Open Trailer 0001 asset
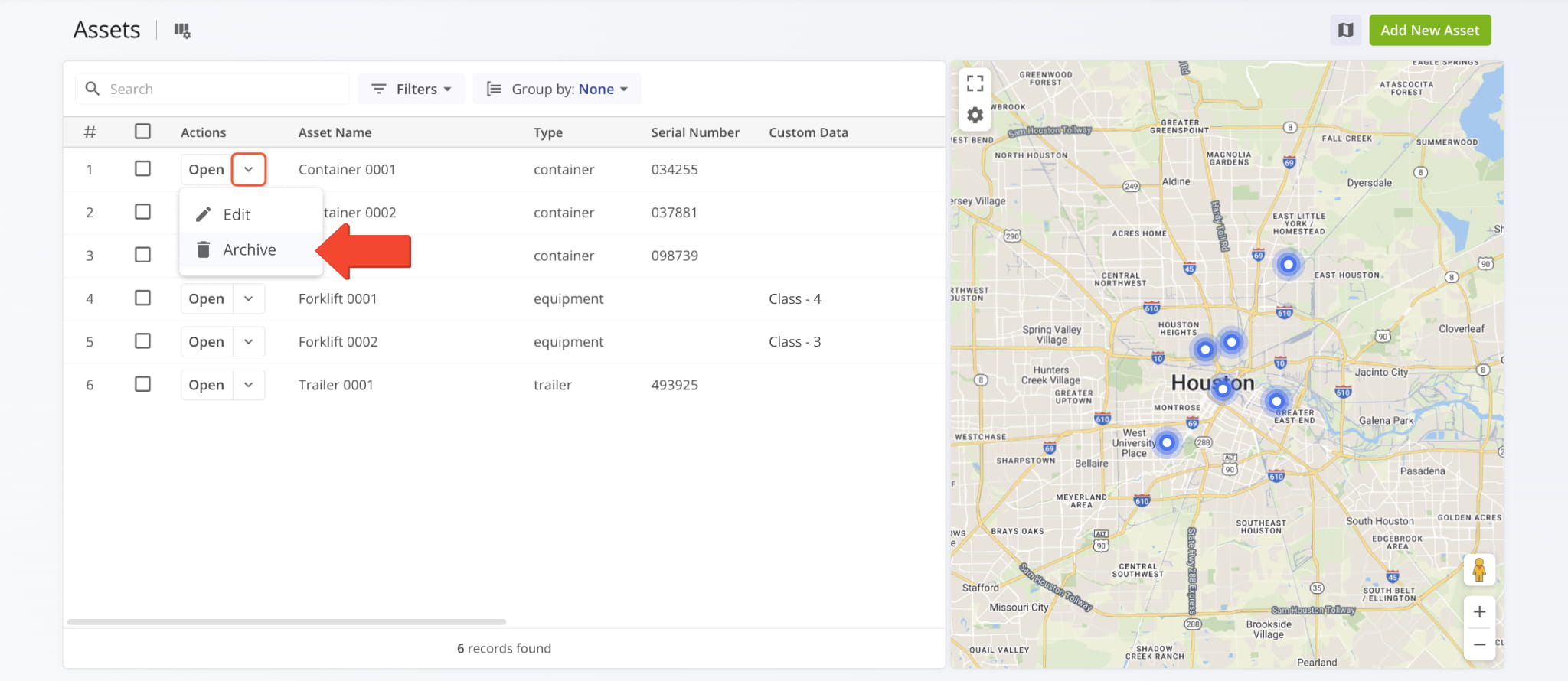This screenshot has height=681, width=1568. click(206, 385)
